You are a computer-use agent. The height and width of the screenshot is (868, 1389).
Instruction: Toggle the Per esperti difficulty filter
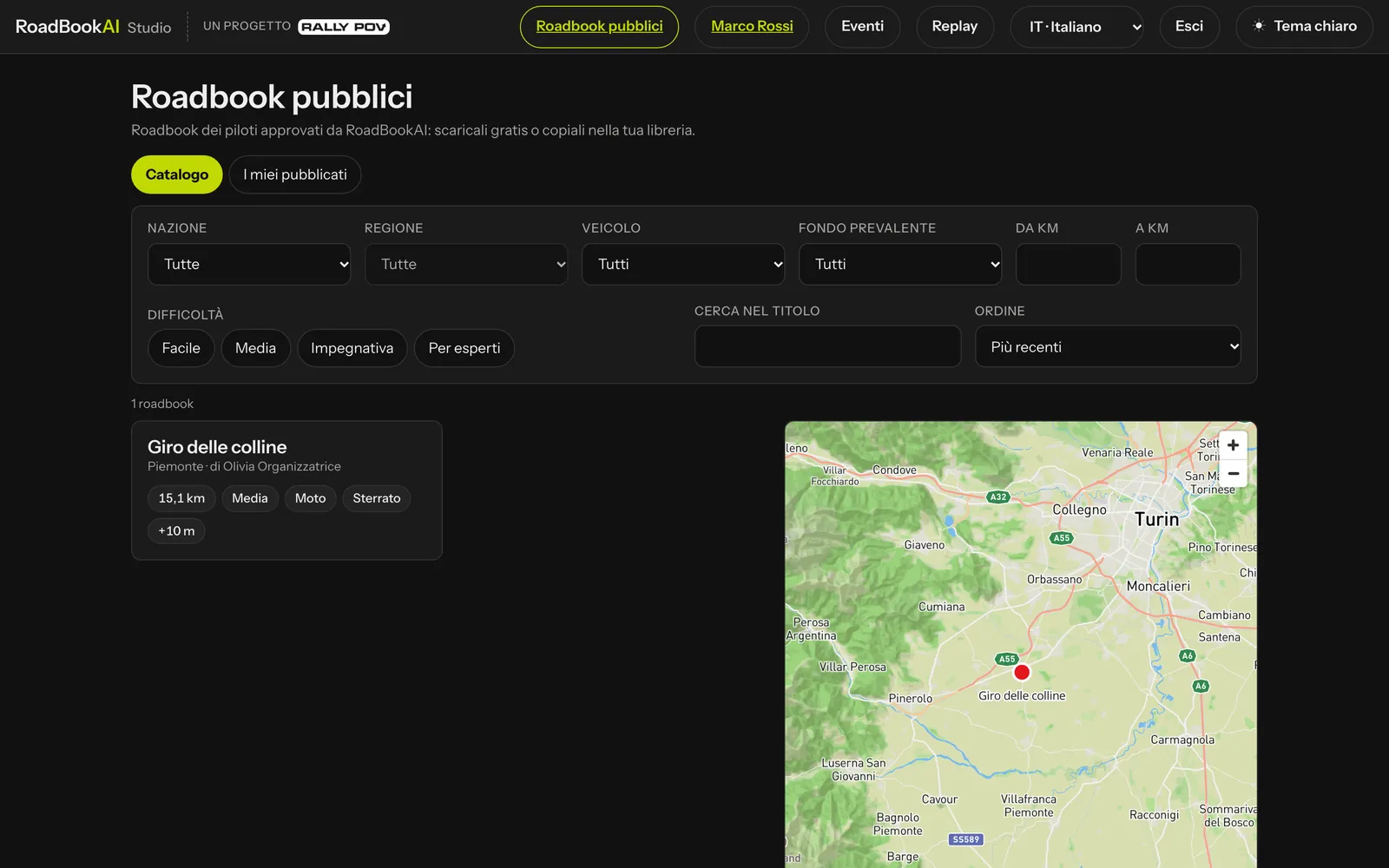coord(464,348)
